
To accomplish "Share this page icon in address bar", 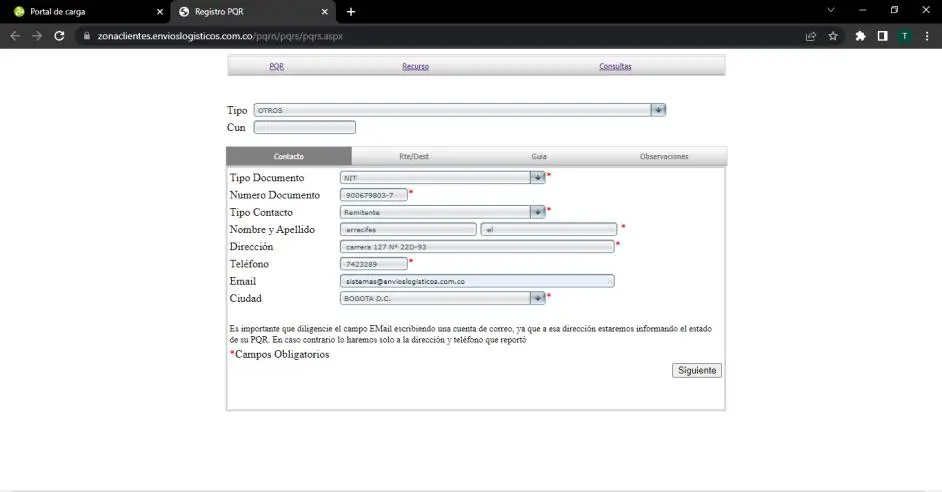I will click(x=810, y=36).
